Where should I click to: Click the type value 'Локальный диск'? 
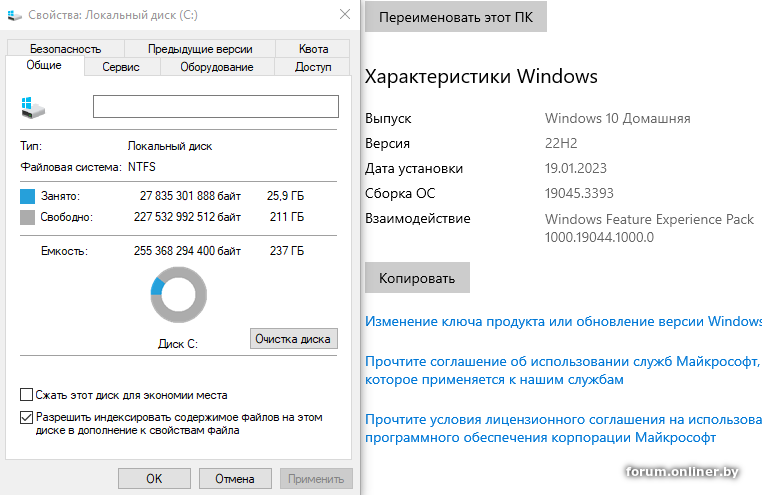point(170,146)
